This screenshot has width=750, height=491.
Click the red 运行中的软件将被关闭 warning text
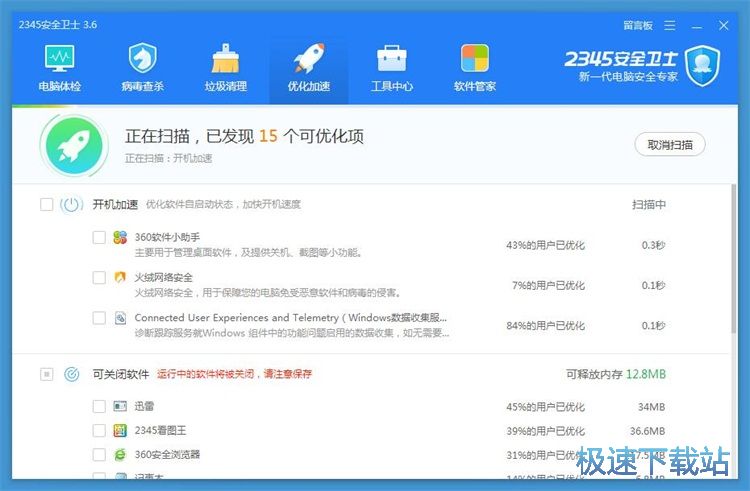tap(234, 374)
